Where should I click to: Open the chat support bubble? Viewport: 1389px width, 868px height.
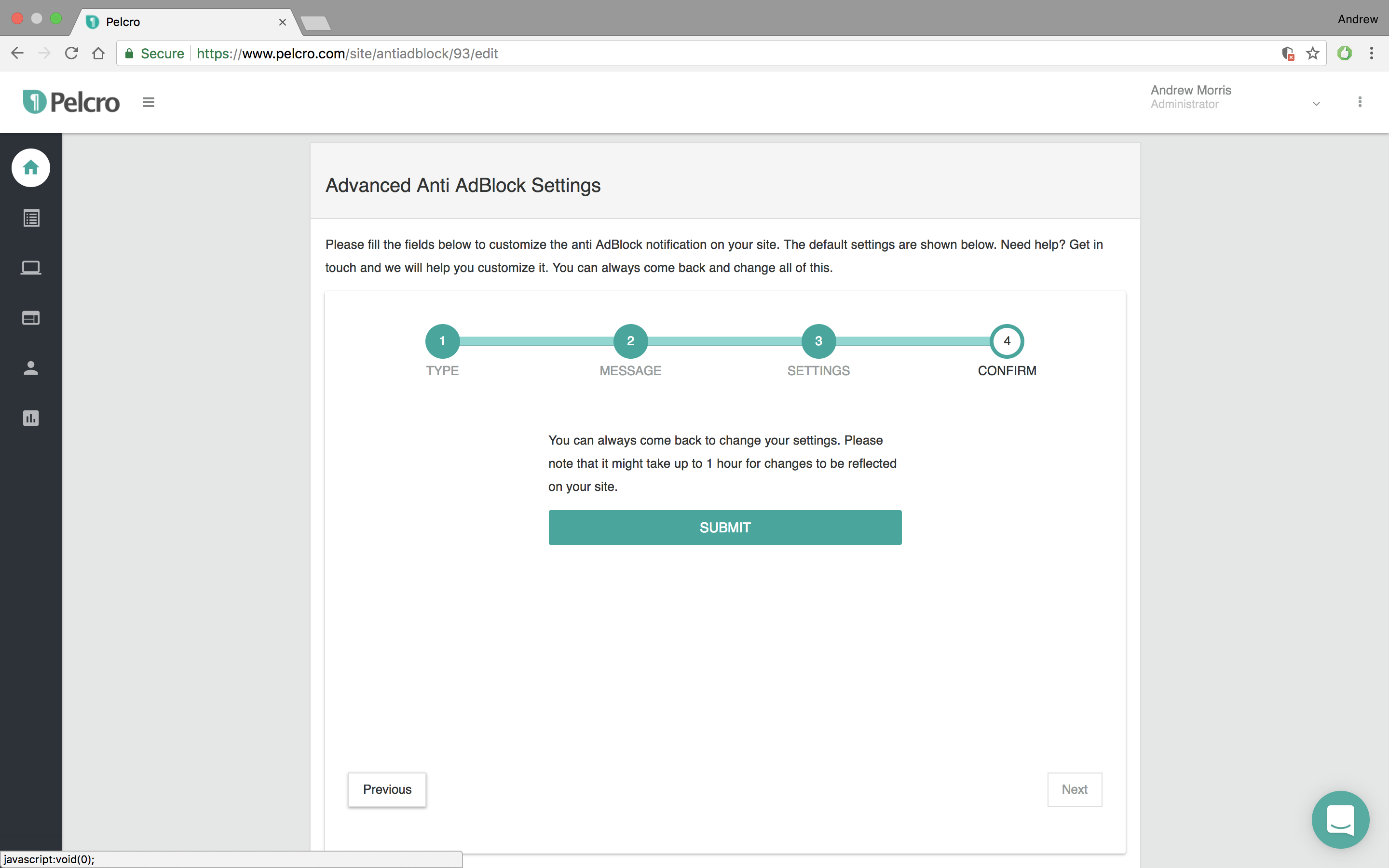click(1340, 819)
